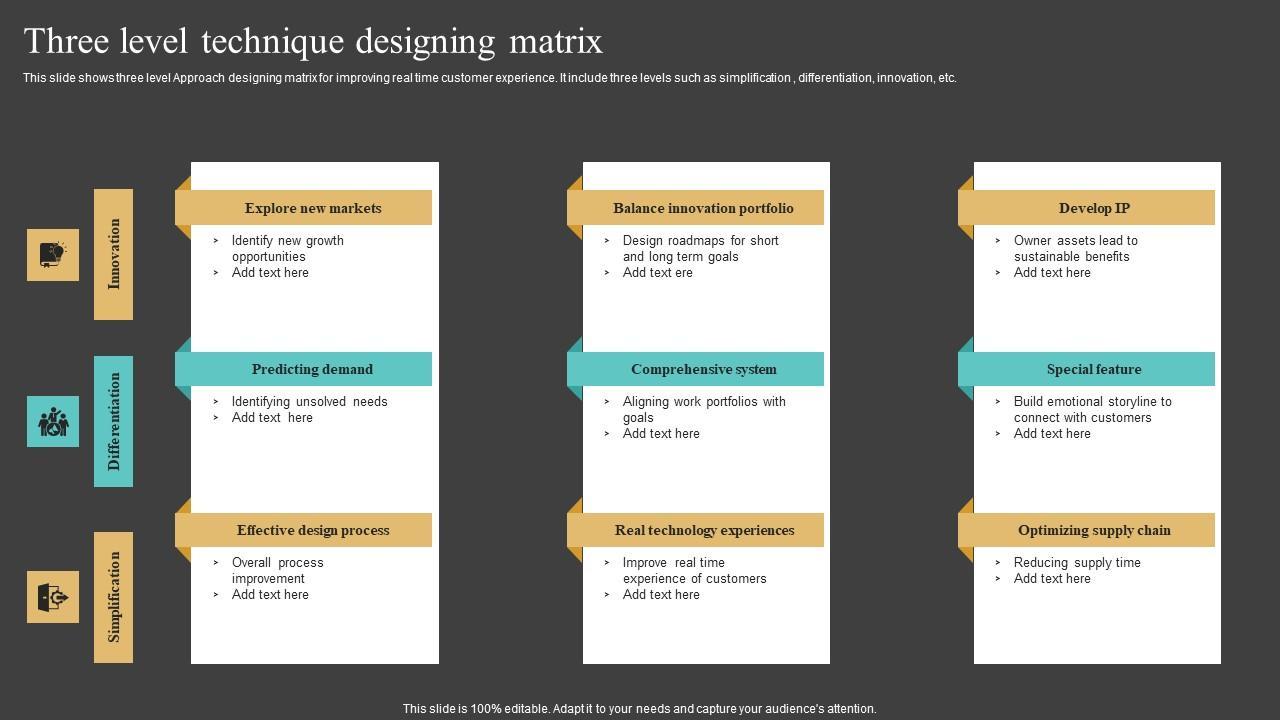
Task: Click Add text here under Comprehensive system
Action: click(x=661, y=433)
